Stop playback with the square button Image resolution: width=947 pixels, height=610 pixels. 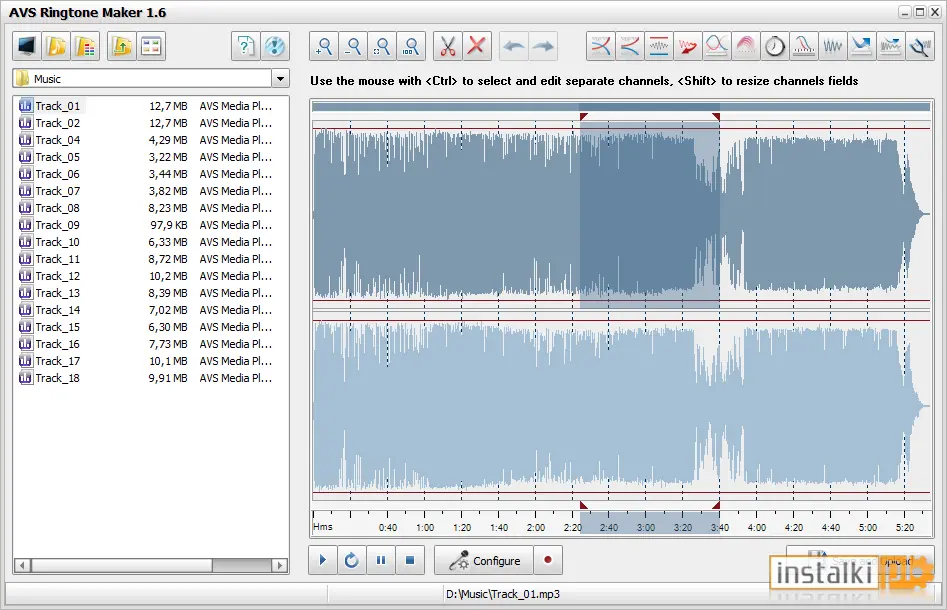(x=410, y=560)
